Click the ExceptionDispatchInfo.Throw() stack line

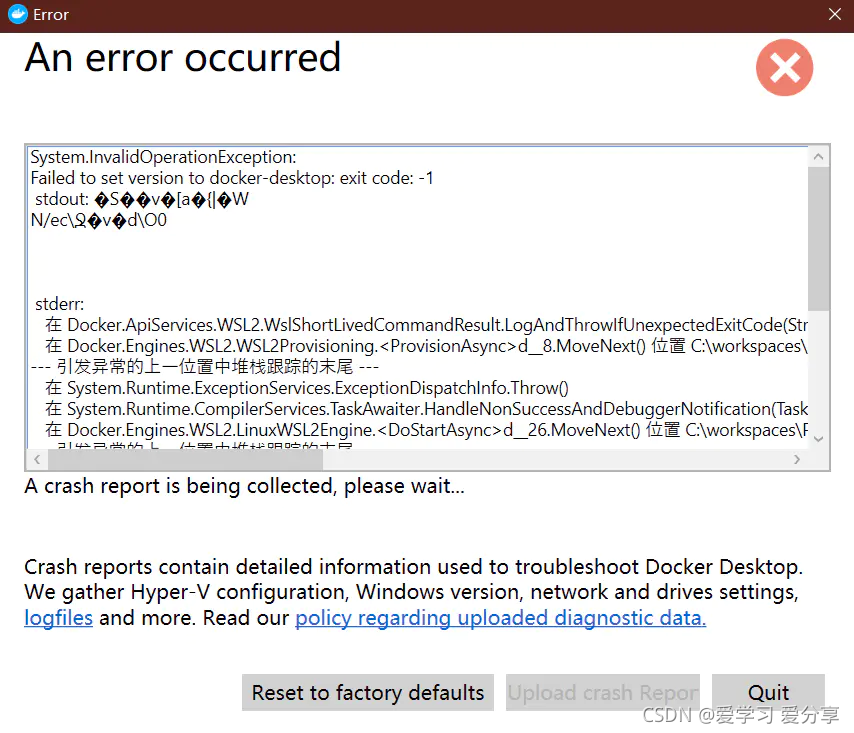(x=307, y=388)
